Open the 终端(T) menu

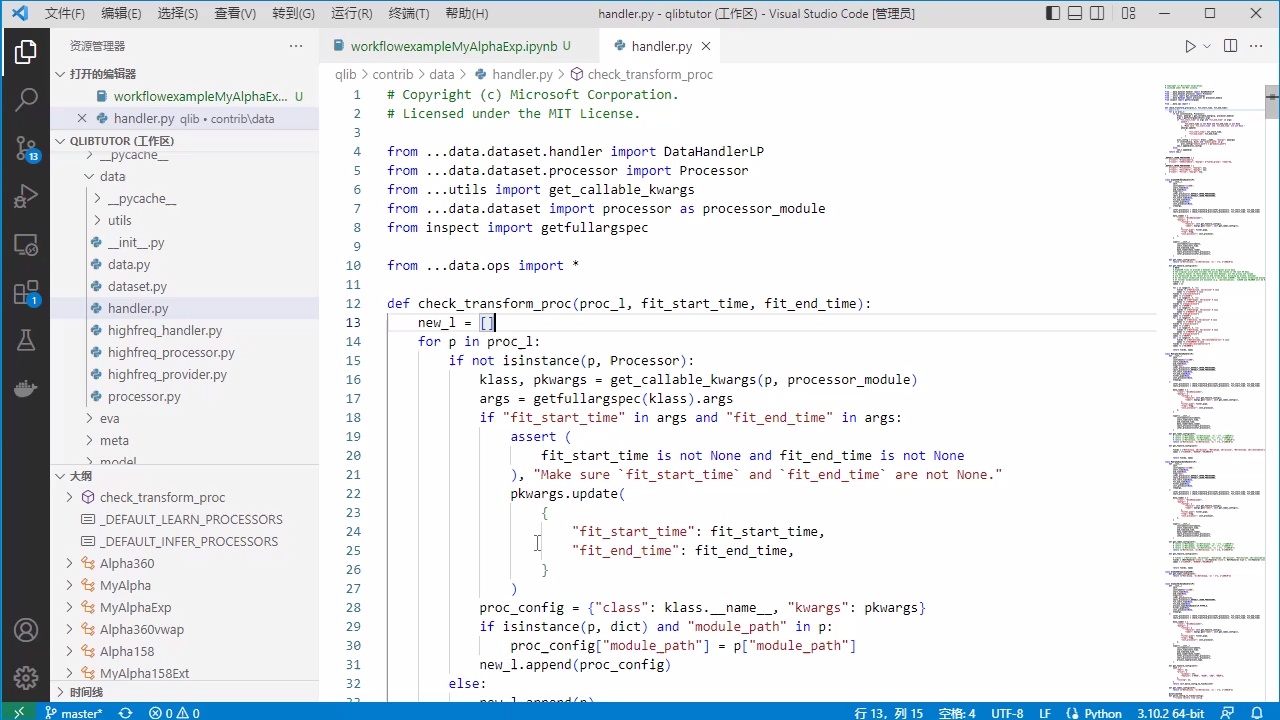pos(408,14)
